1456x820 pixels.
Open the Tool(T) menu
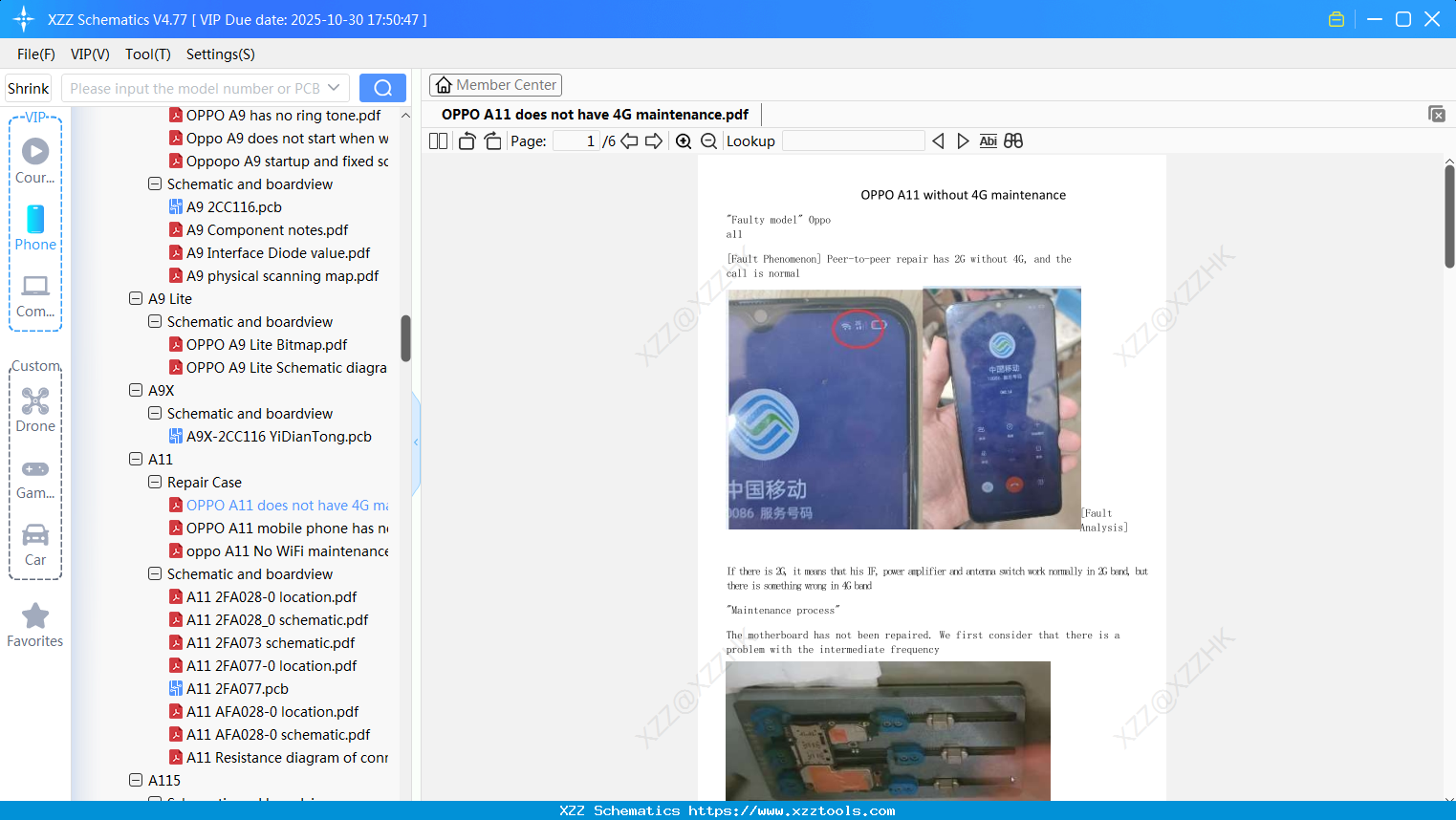point(148,54)
